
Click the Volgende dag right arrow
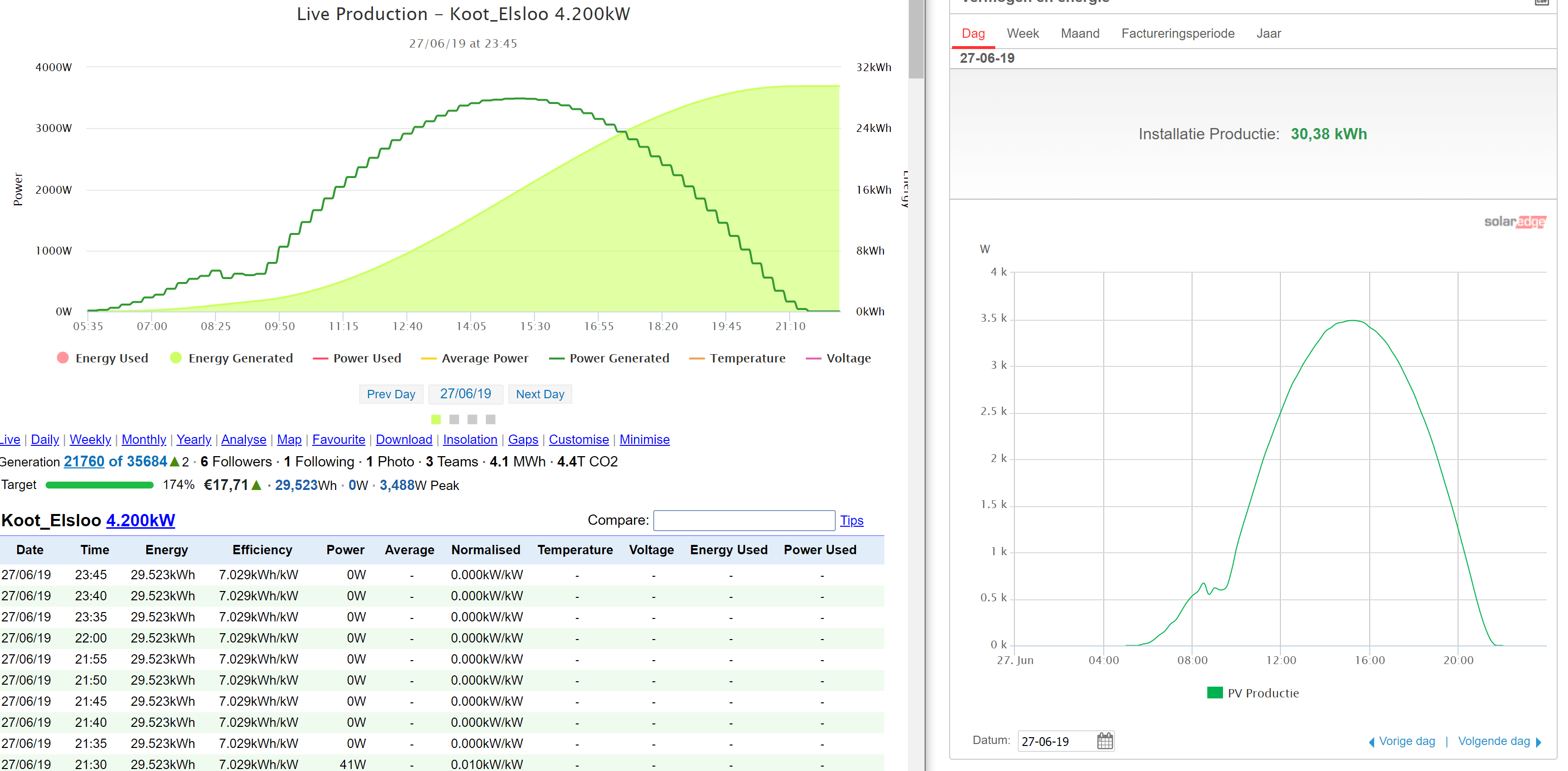click(x=1538, y=742)
